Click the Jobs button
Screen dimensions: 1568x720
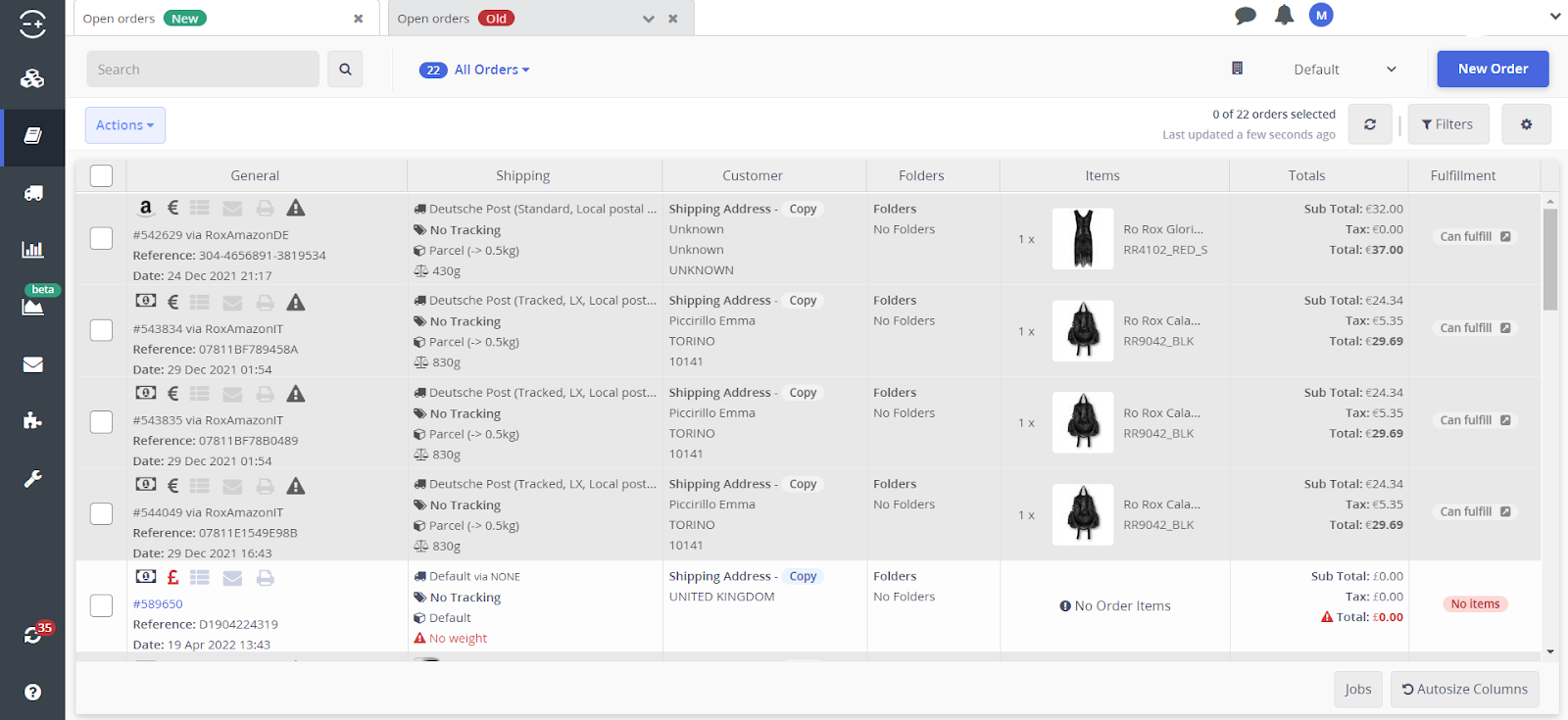pyautogui.click(x=1358, y=690)
